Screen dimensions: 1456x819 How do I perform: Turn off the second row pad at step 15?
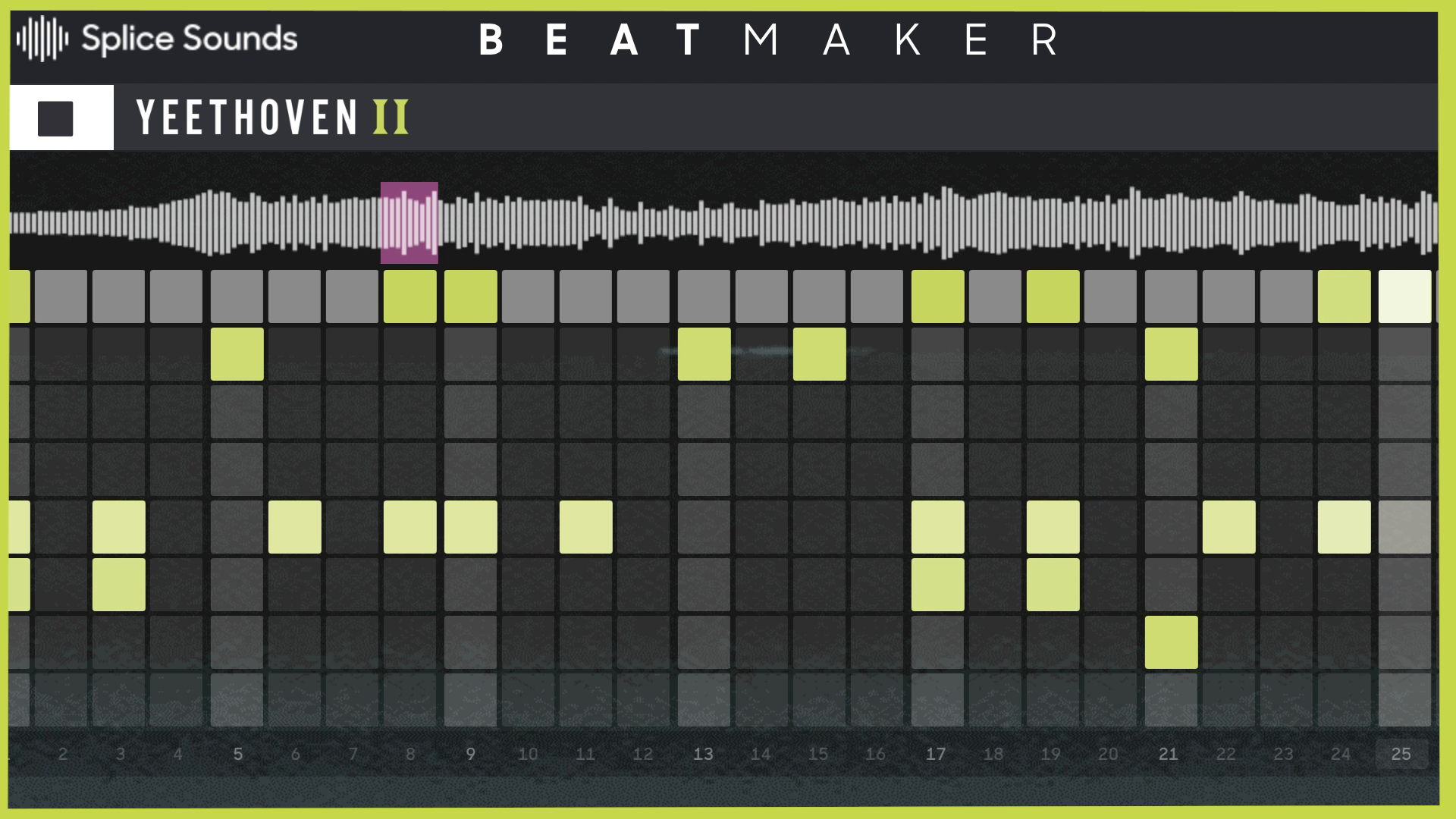(x=820, y=354)
